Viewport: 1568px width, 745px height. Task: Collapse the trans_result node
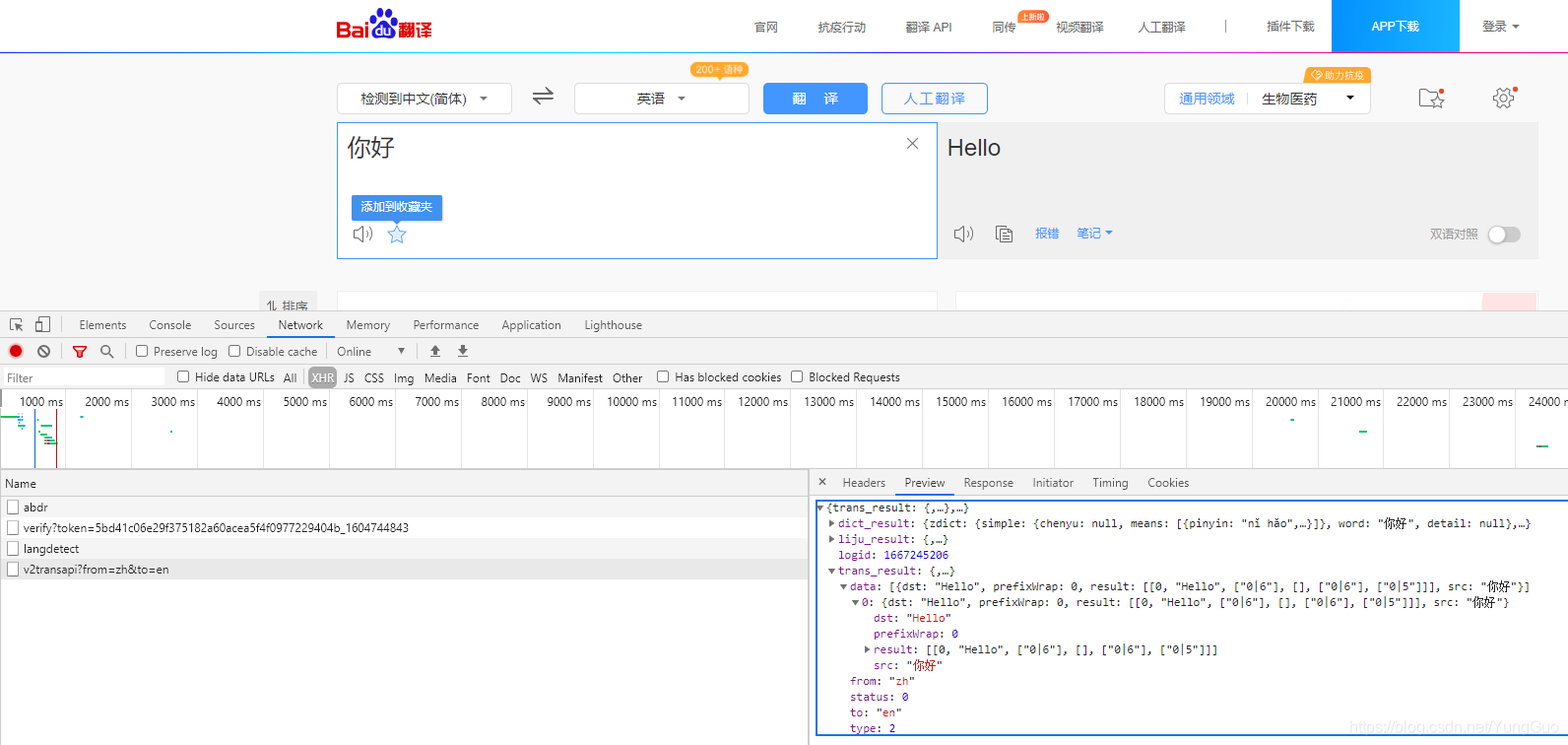832,571
